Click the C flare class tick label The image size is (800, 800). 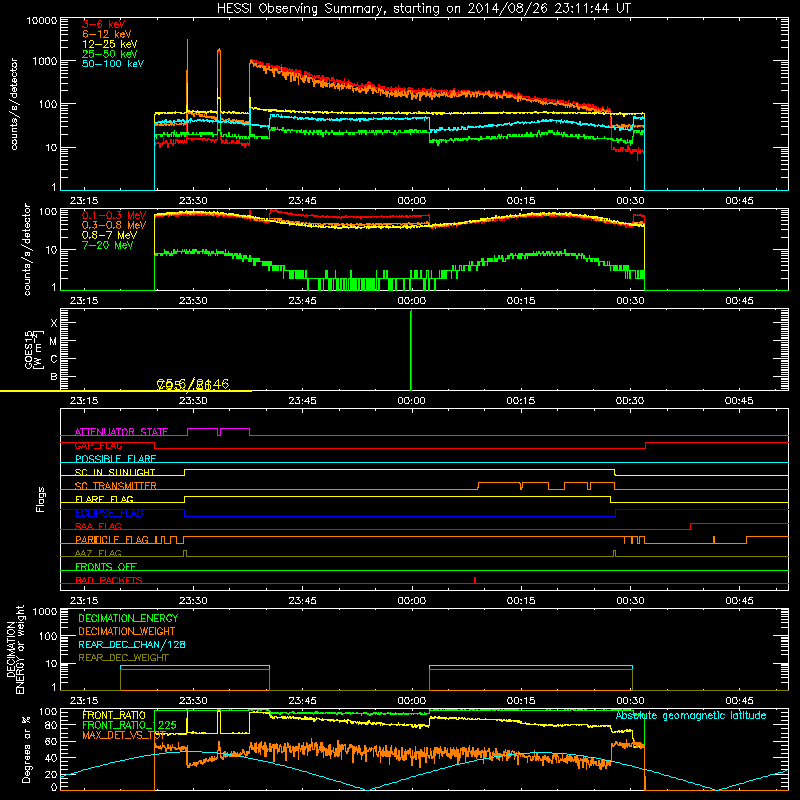click(x=54, y=359)
